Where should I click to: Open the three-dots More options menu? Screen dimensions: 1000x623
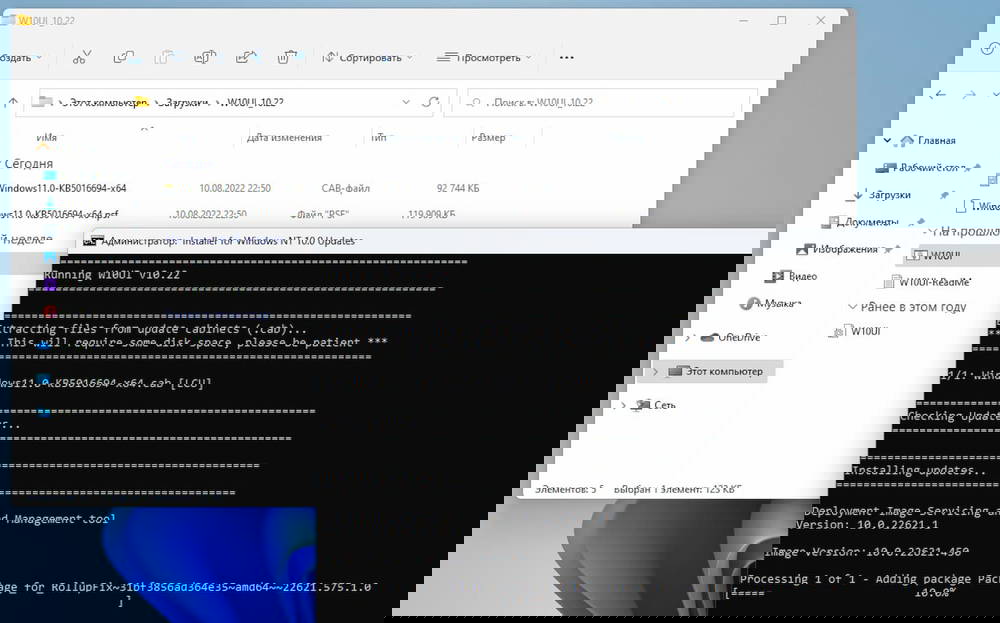566,57
